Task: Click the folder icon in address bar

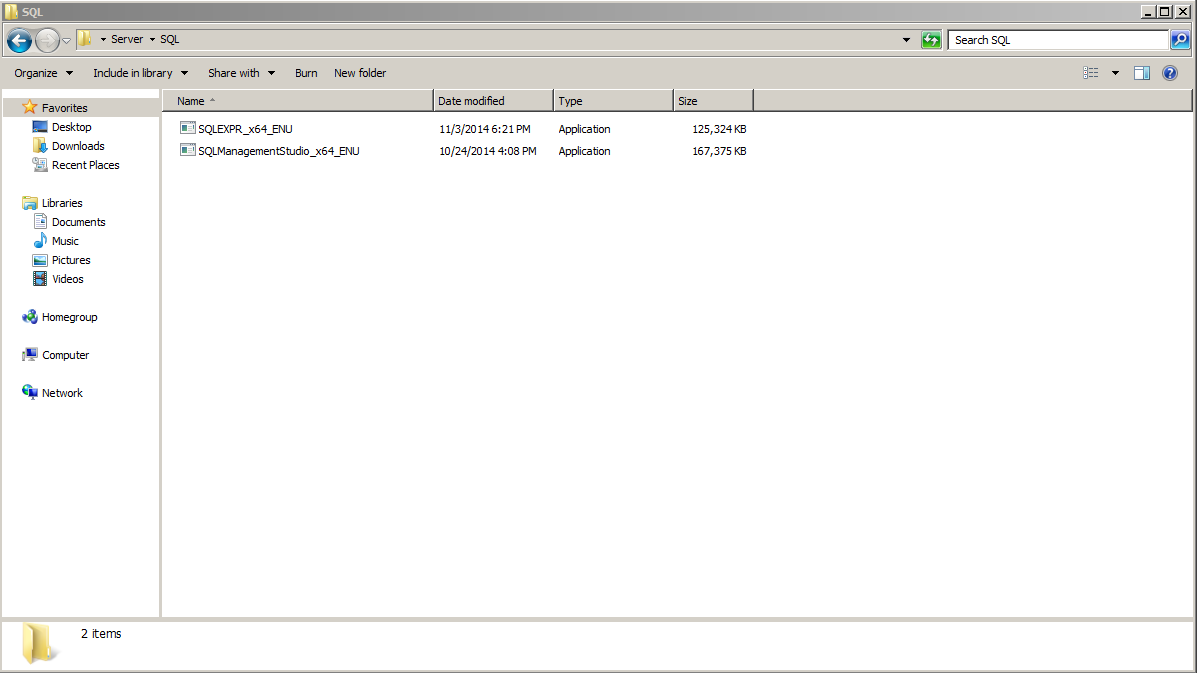Action: [85, 39]
